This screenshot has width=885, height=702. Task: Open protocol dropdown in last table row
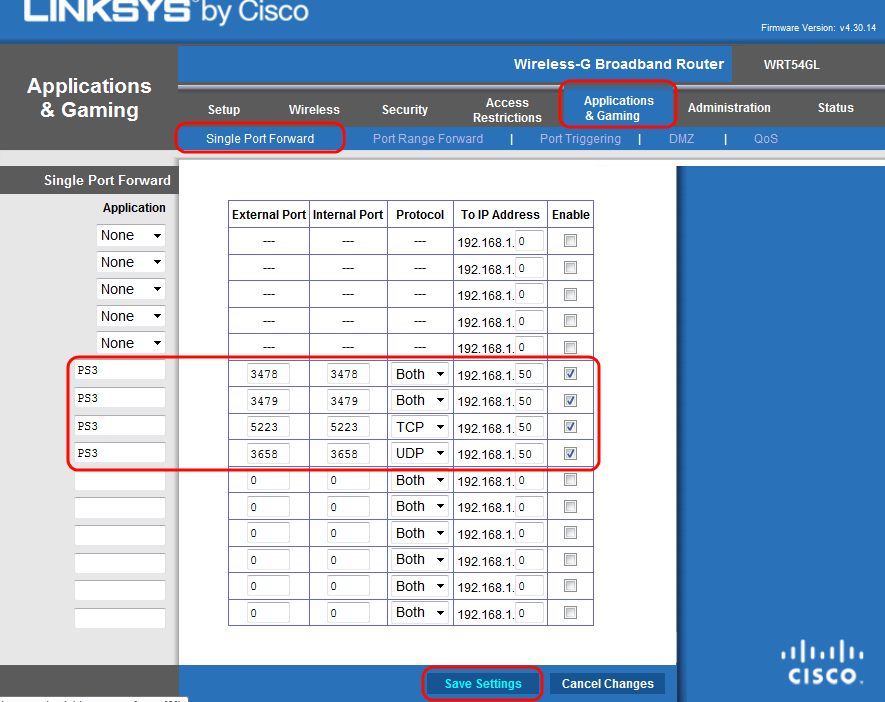[419, 612]
